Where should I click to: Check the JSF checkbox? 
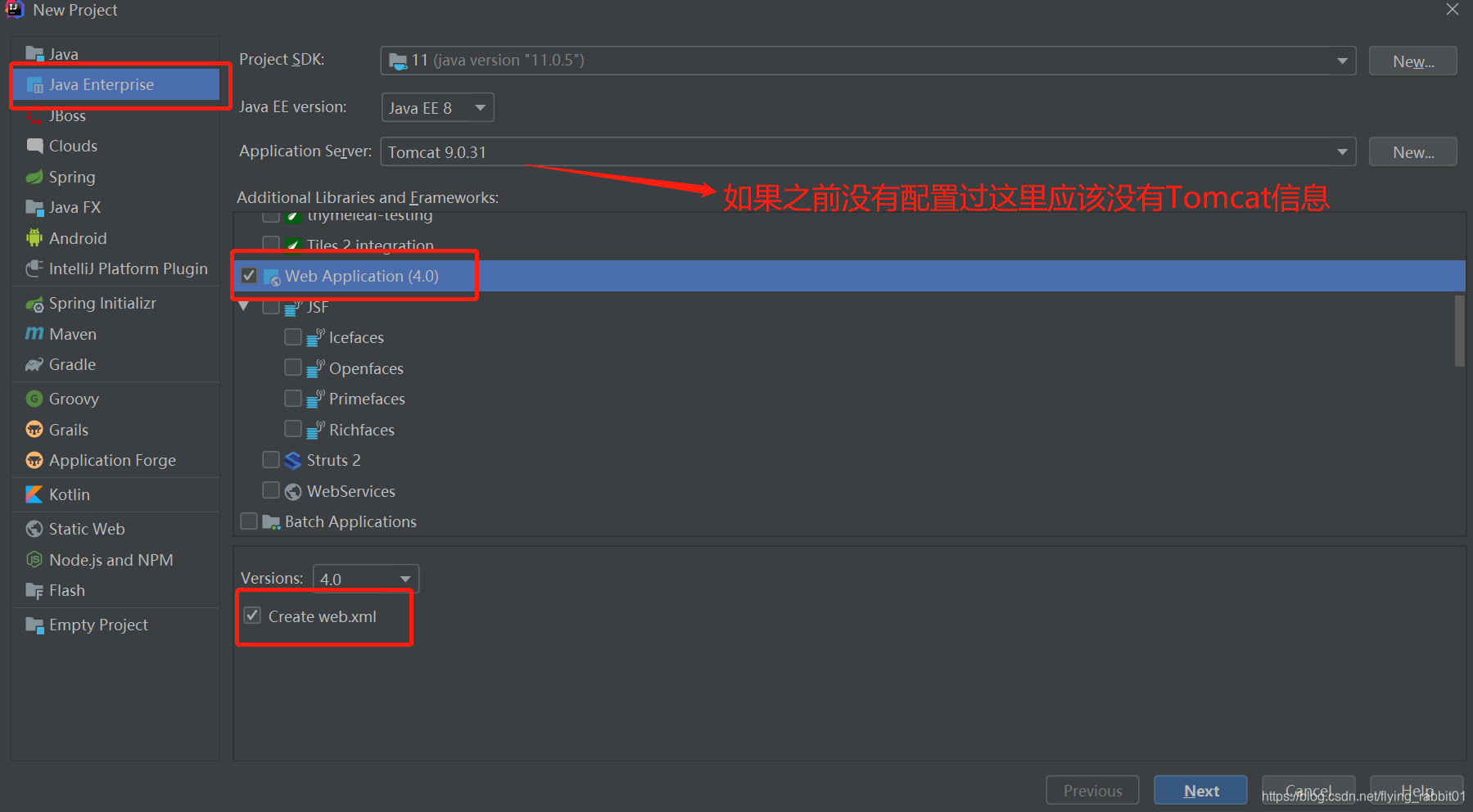pyautogui.click(x=271, y=307)
